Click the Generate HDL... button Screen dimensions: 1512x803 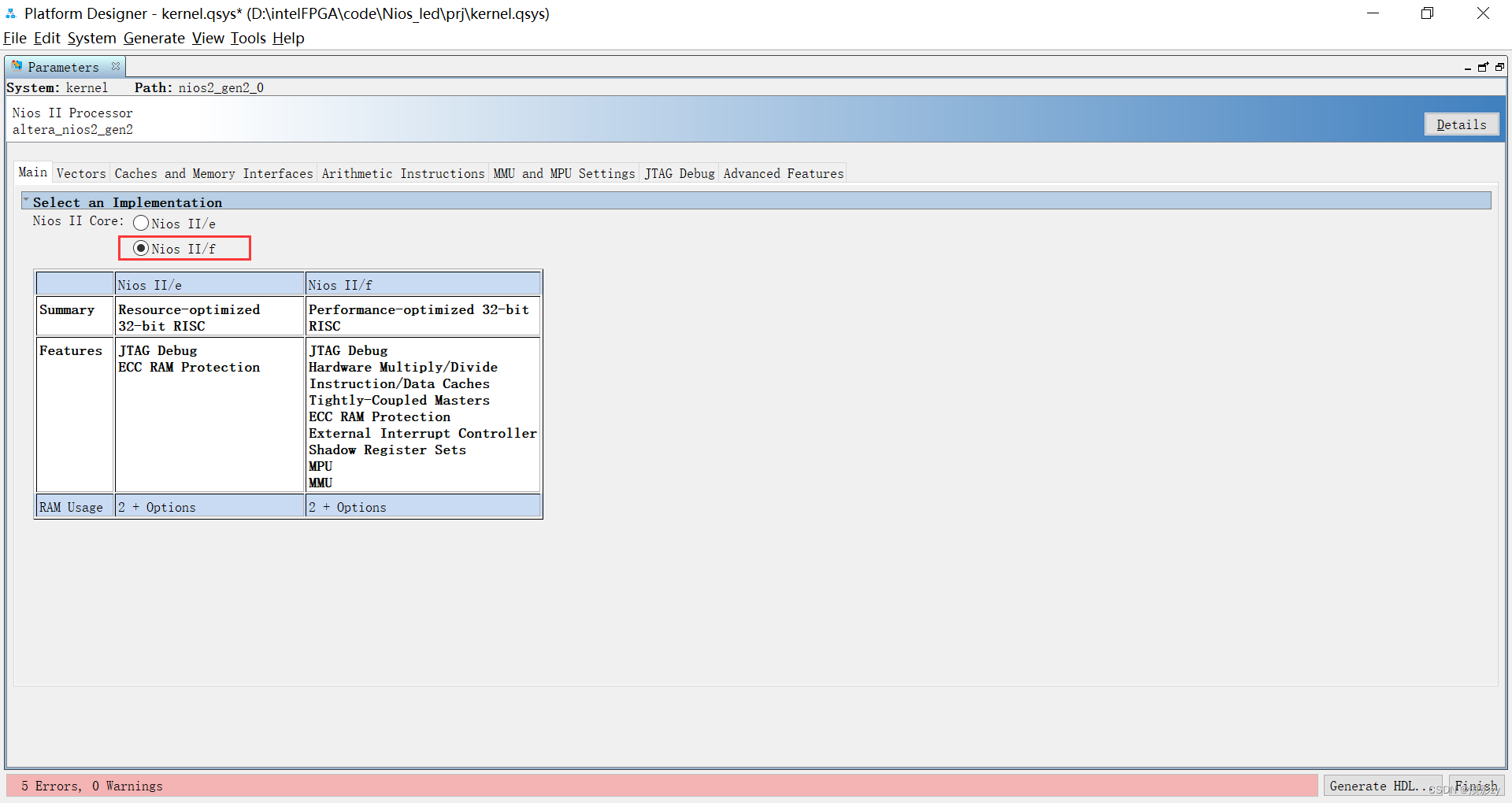[x=1383, y=786]
